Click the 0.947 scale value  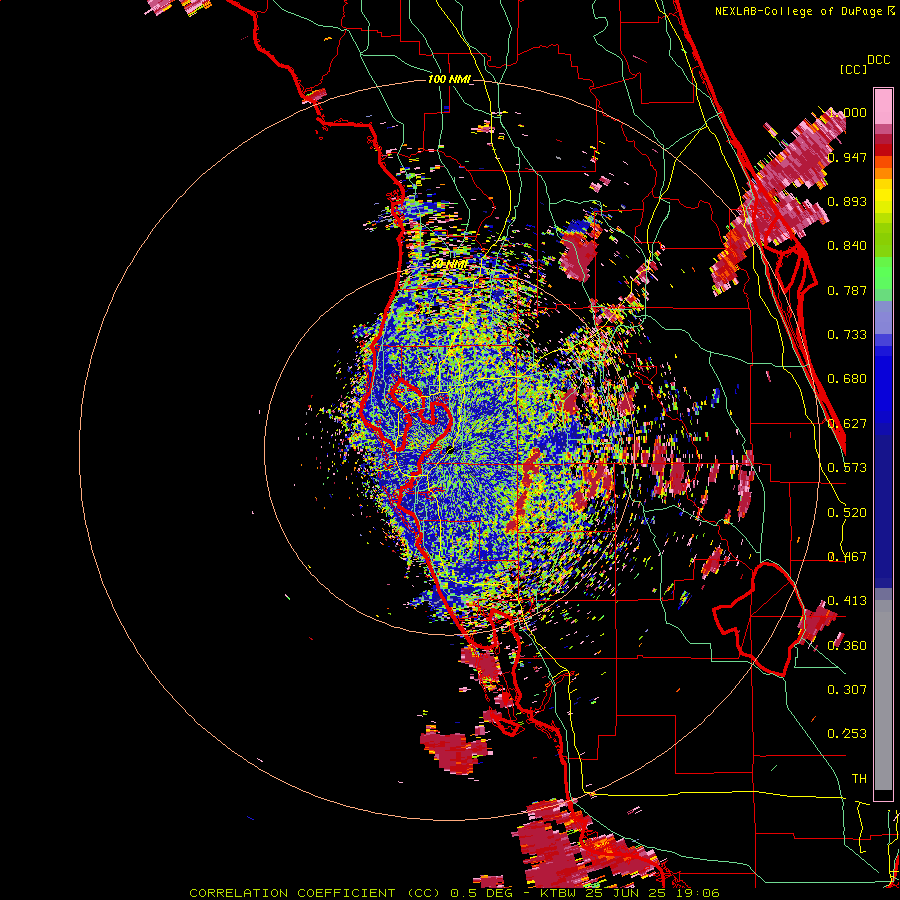[x=847, y=157]
